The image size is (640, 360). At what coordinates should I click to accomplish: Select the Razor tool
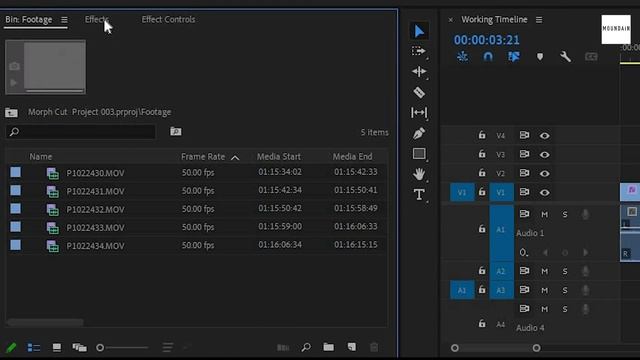(419, 93)
